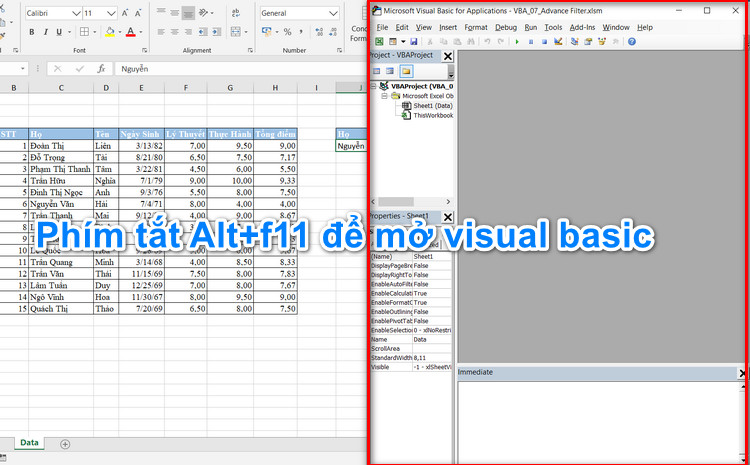
Task: Apply the yellow Fill Color bucket
Action: (110, 32)
